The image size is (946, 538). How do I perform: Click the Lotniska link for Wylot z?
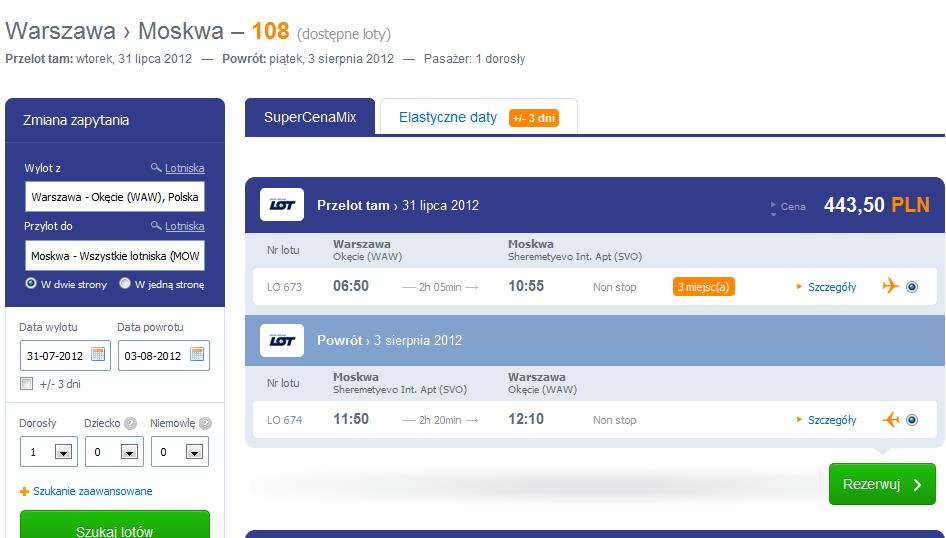click(185, 168)
